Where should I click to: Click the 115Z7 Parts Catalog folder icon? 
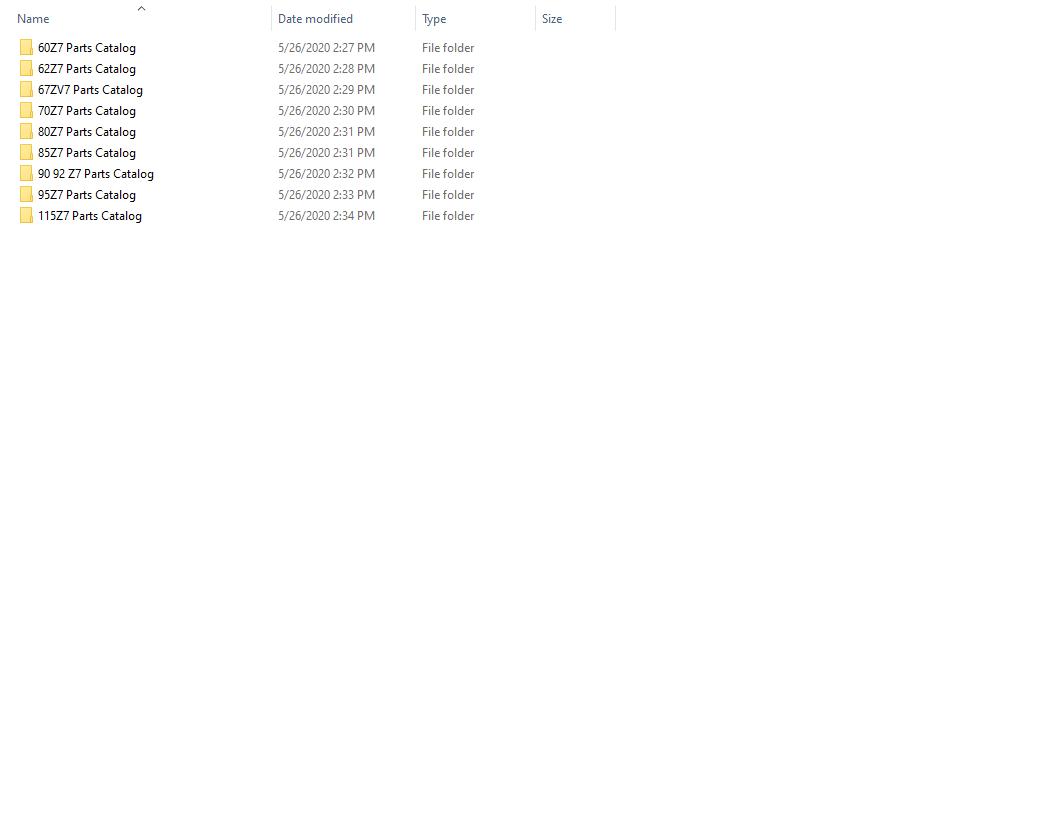pyautogui.click(x=26, y=215)
